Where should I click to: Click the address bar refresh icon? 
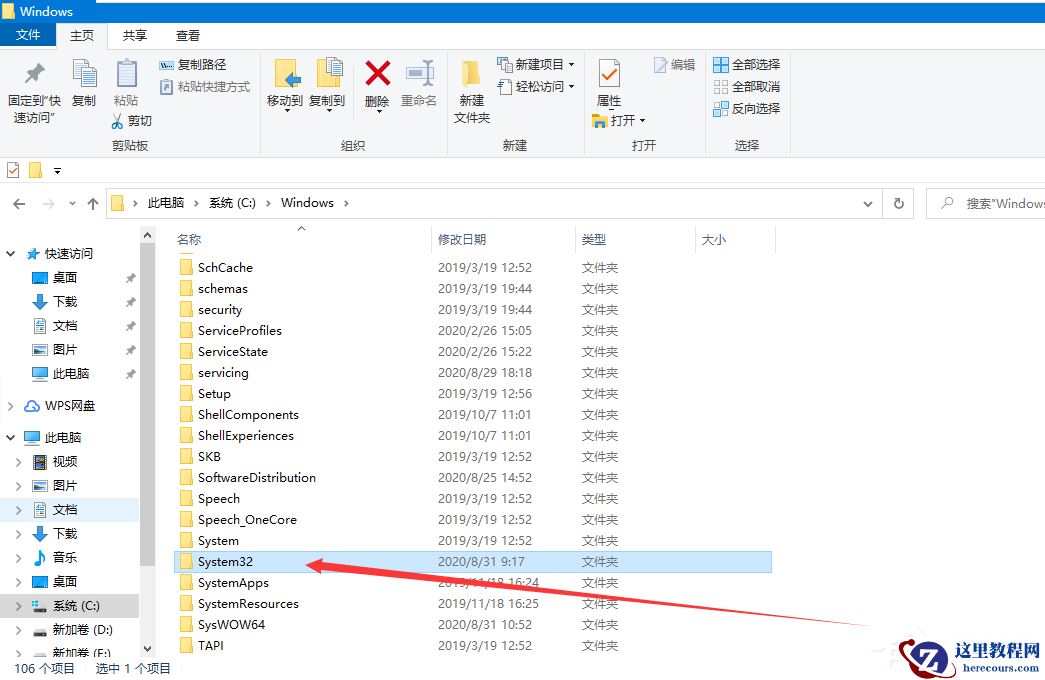[898, 202]
